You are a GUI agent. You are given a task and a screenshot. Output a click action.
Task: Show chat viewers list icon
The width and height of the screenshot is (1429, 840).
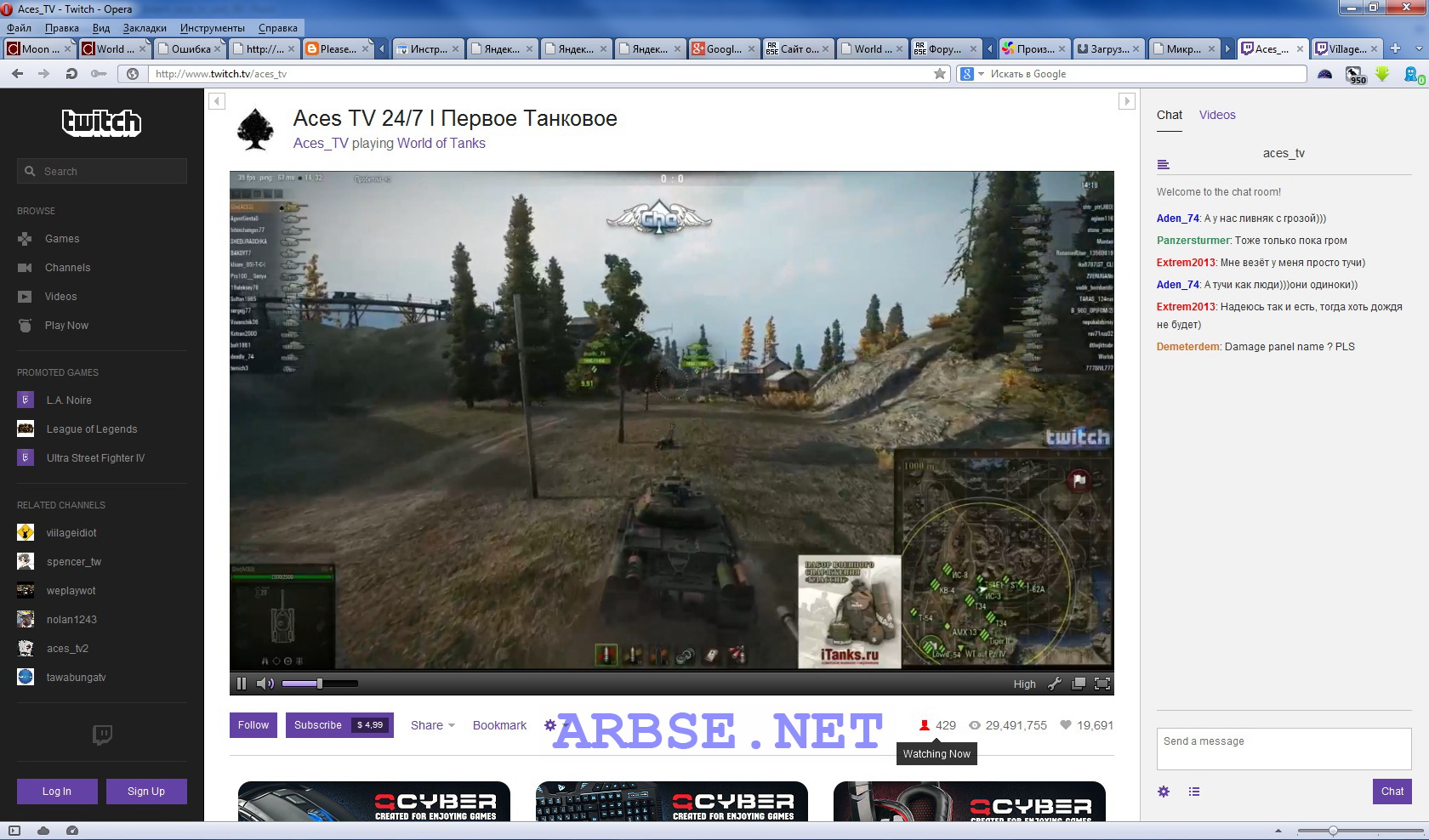[x=1194, y=792]
